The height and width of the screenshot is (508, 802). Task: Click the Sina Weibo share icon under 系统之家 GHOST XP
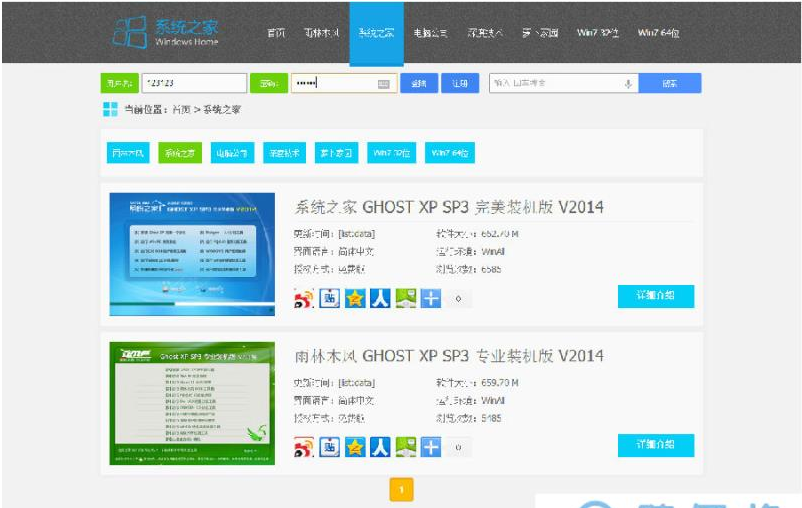[304, 298]
